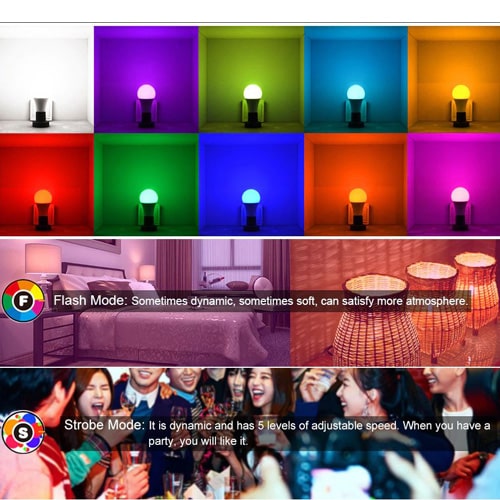Click the party crowd photo
Image resolution: width=500 pixels, height=500 pixels.
[250, 433]
